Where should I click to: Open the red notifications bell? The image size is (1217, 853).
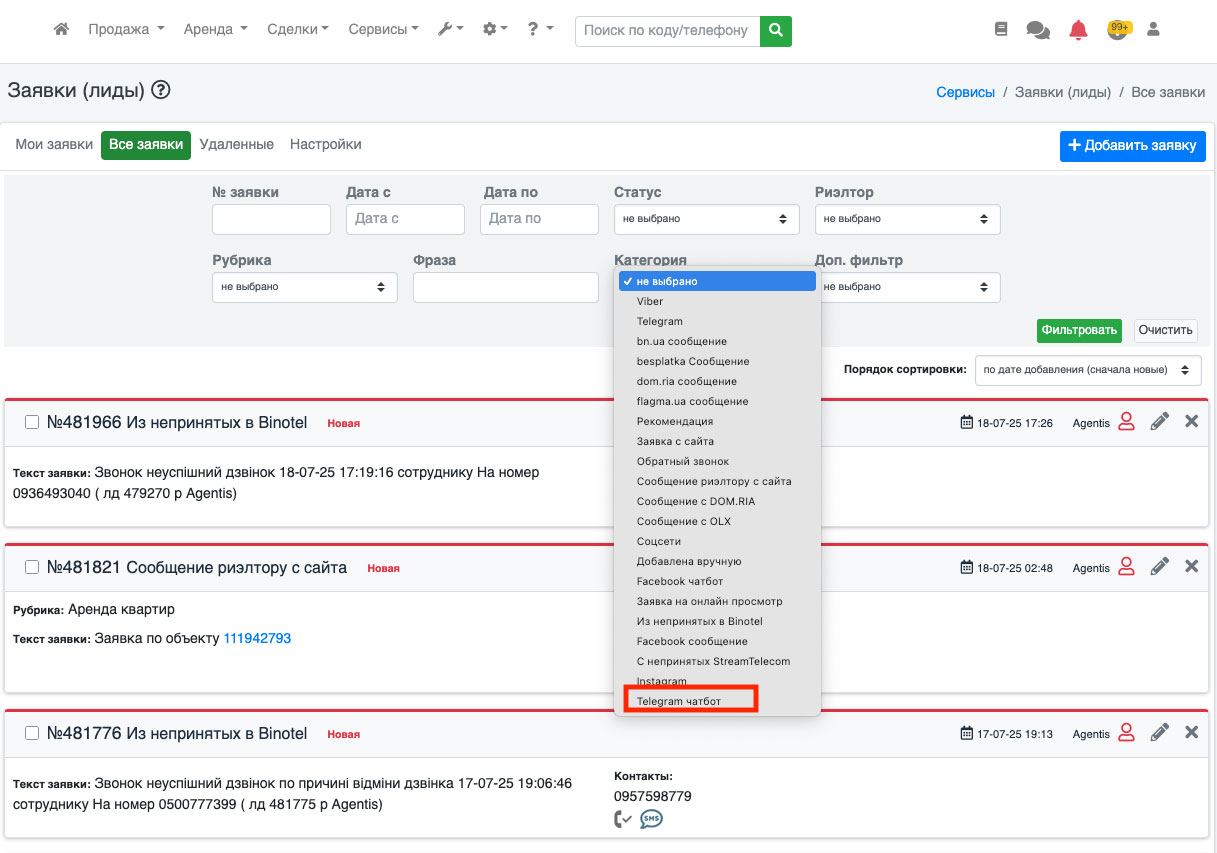click(1078, 31)
